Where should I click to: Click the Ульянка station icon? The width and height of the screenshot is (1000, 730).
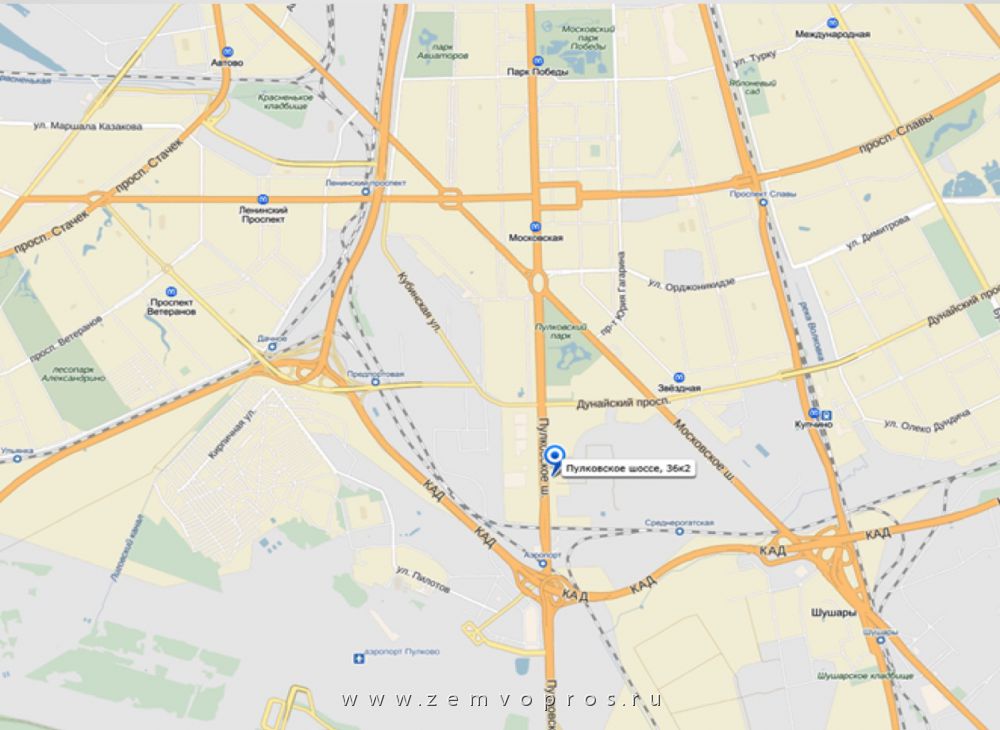(x=17, y=458)
